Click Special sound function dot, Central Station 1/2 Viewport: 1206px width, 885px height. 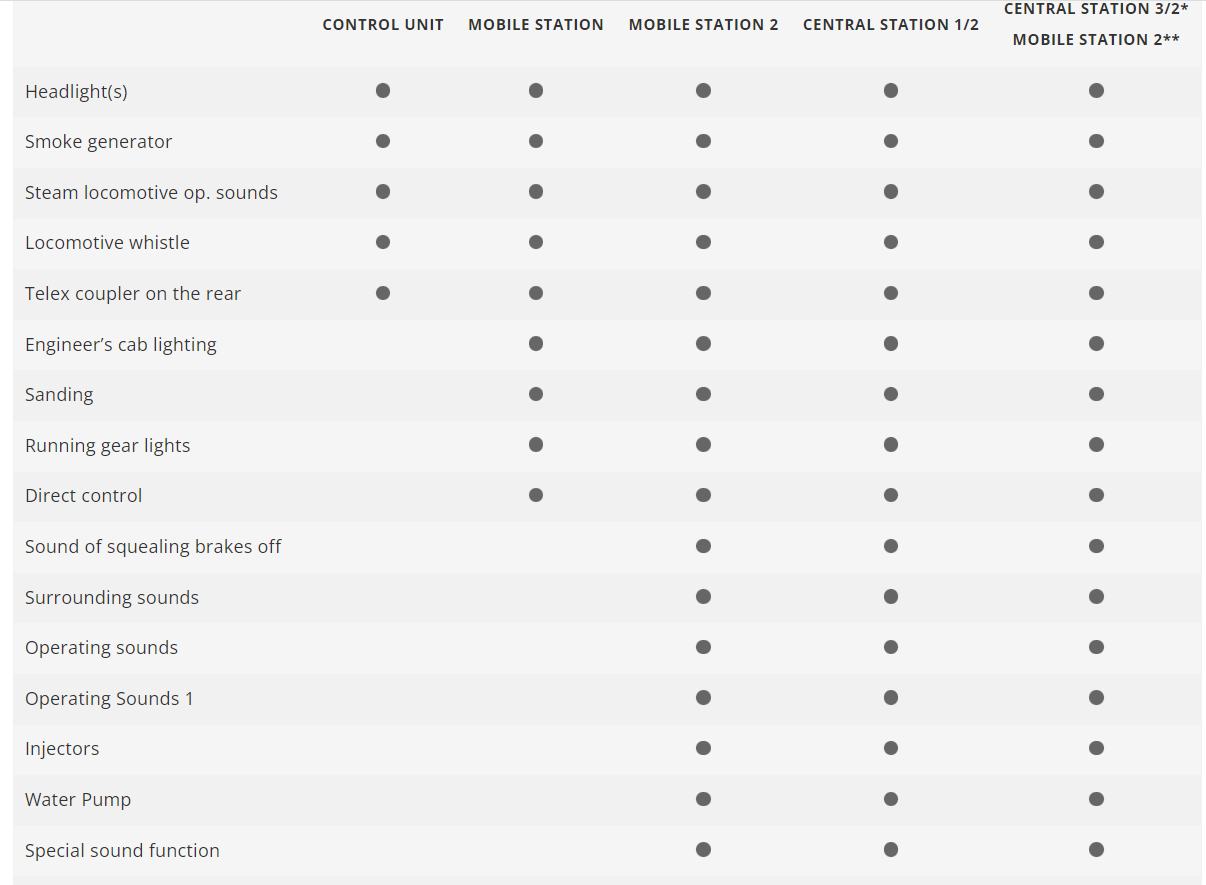[891, 850]
